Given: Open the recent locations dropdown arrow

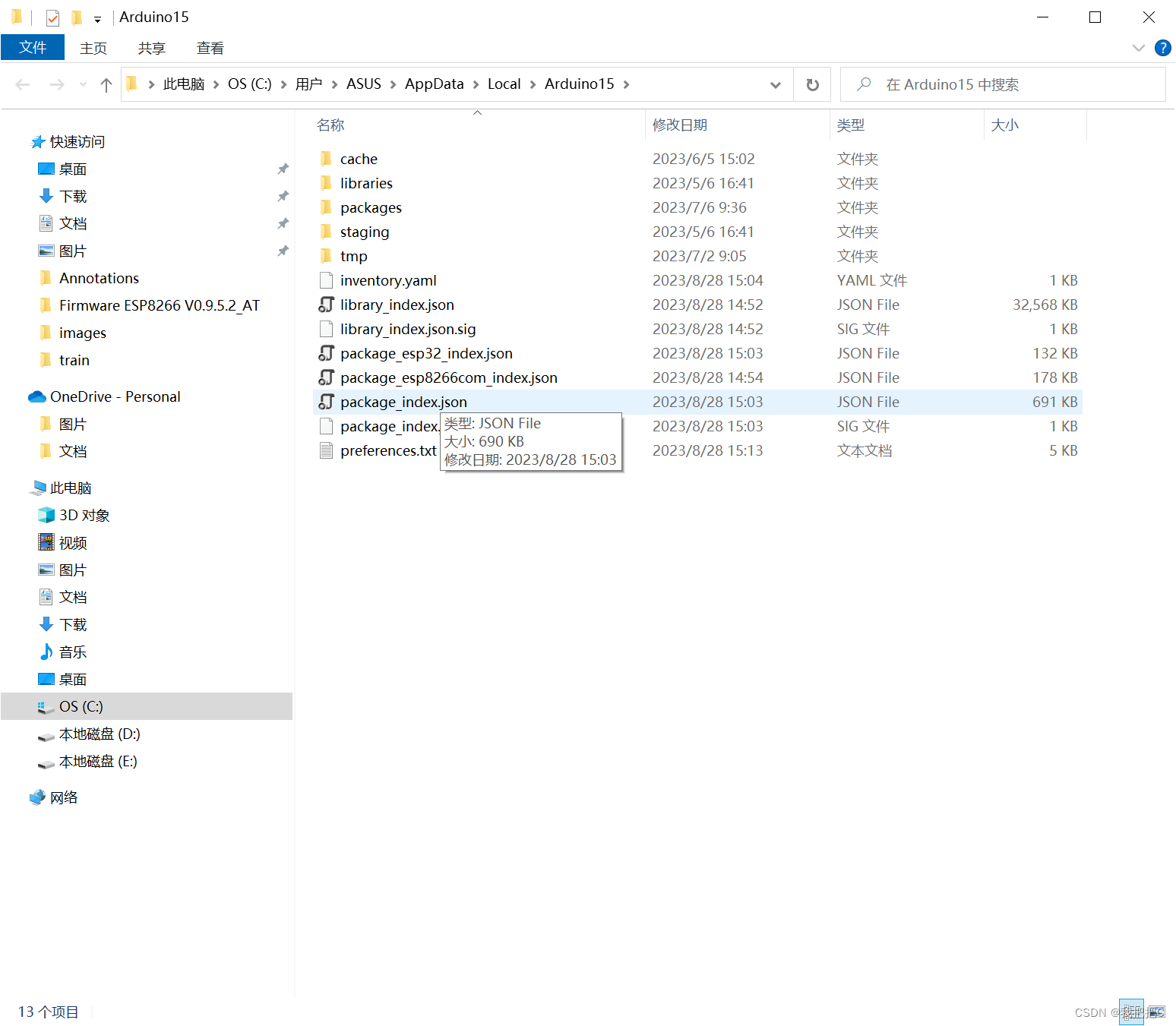Looking at the screenshot, I should pos(82,84).
